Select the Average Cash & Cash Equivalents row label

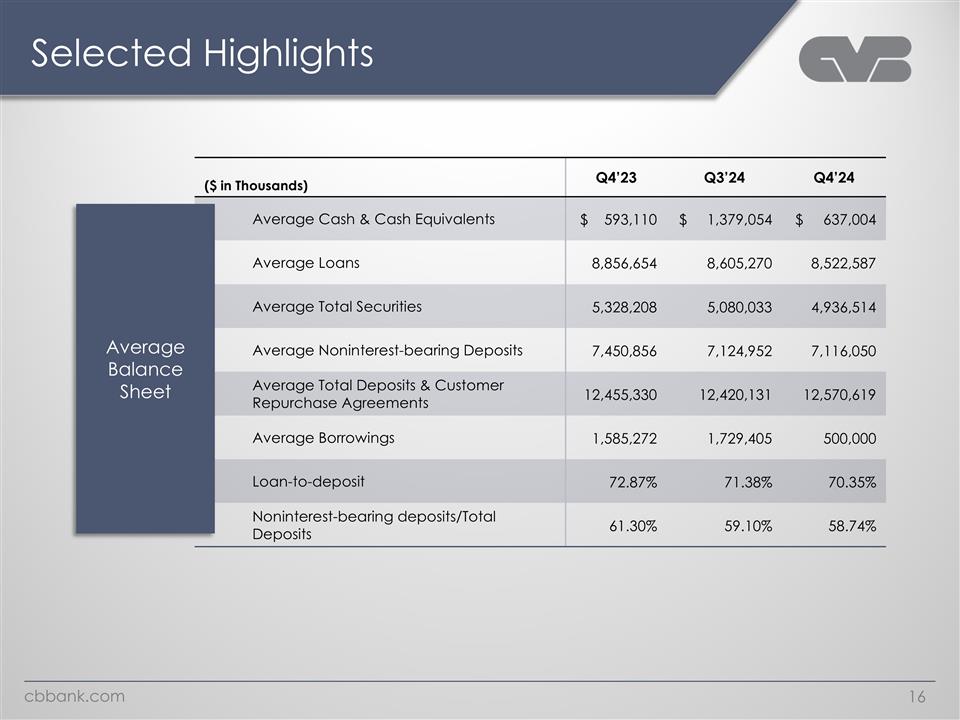373,220
